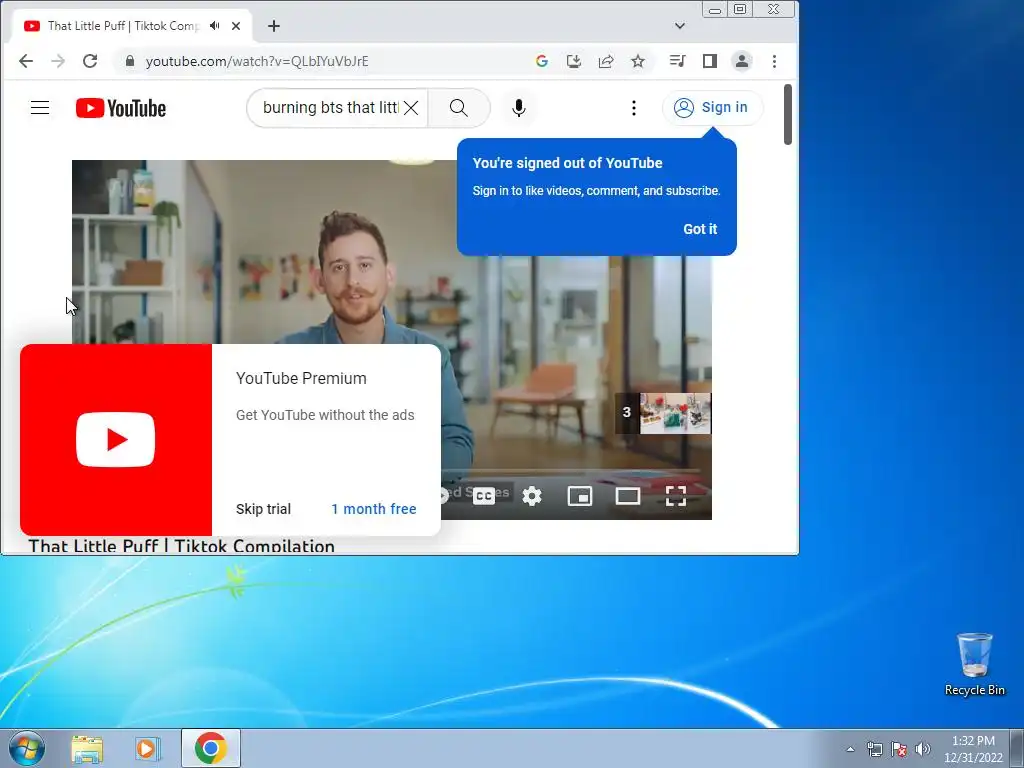View site info padlock icon

pos(130,61)
